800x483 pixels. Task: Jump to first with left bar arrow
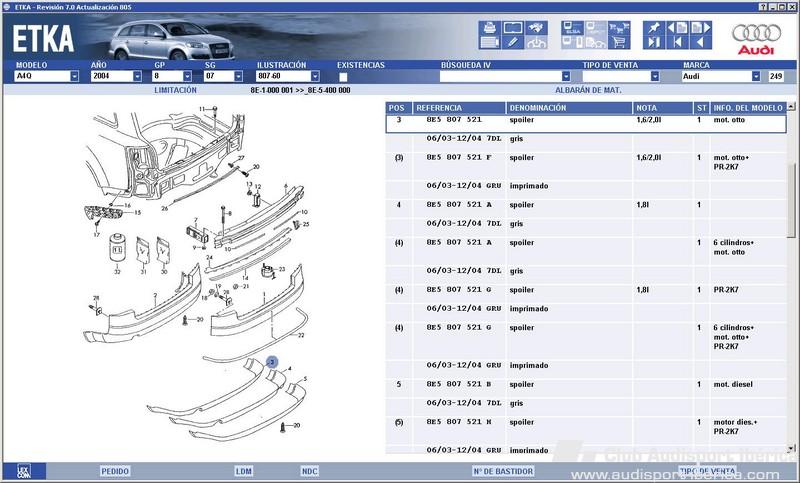[677, 42]
